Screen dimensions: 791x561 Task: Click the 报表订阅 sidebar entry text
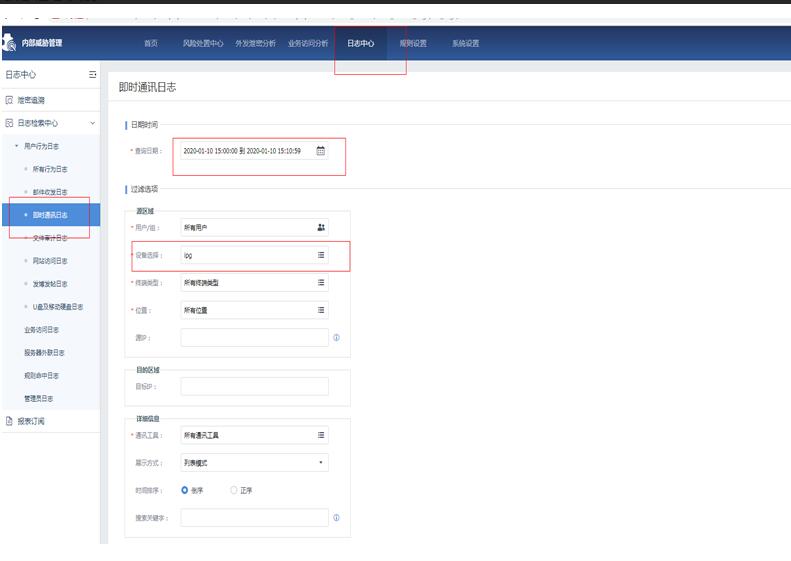31,421
